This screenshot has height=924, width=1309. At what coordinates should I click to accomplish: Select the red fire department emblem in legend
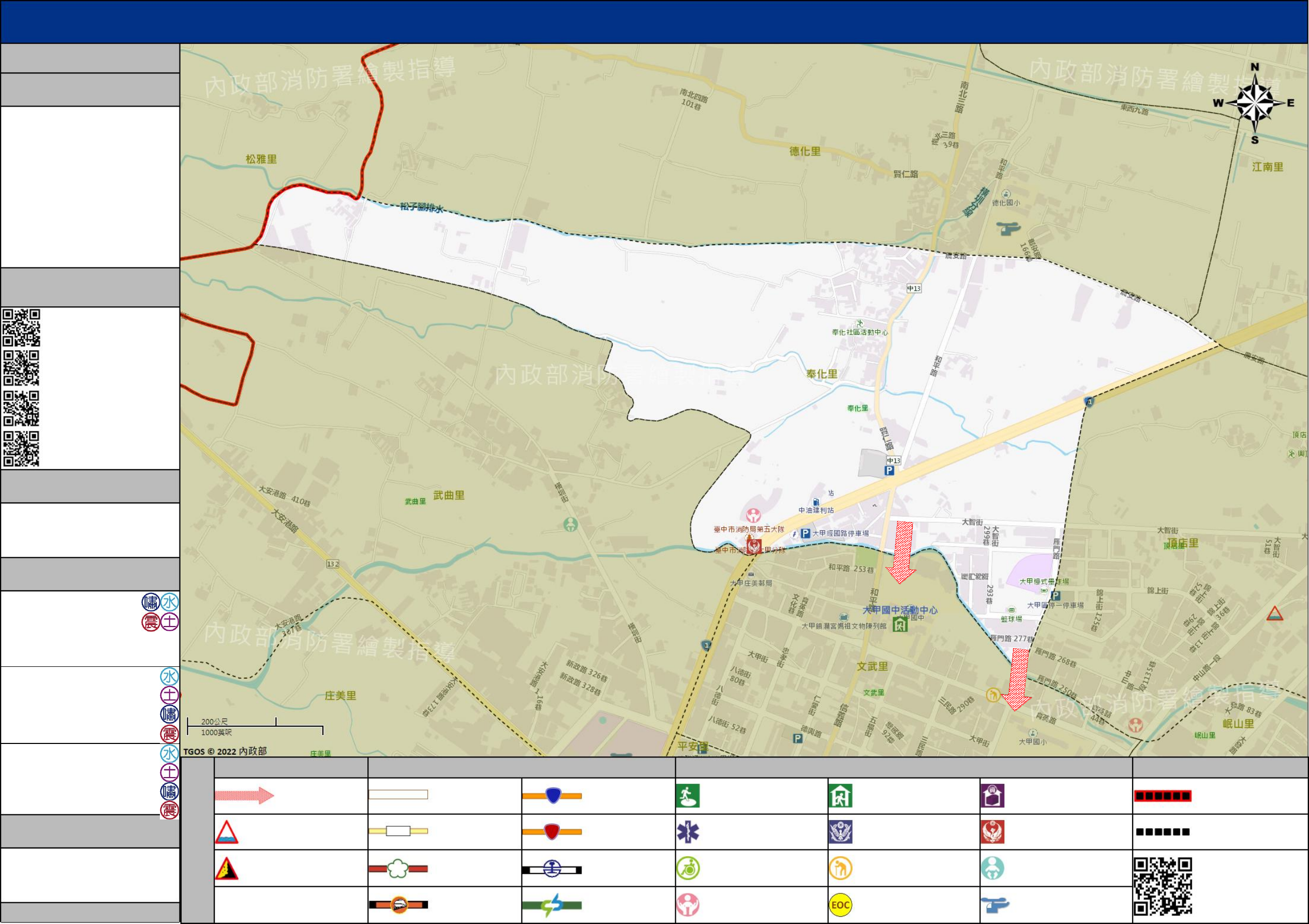992,832
